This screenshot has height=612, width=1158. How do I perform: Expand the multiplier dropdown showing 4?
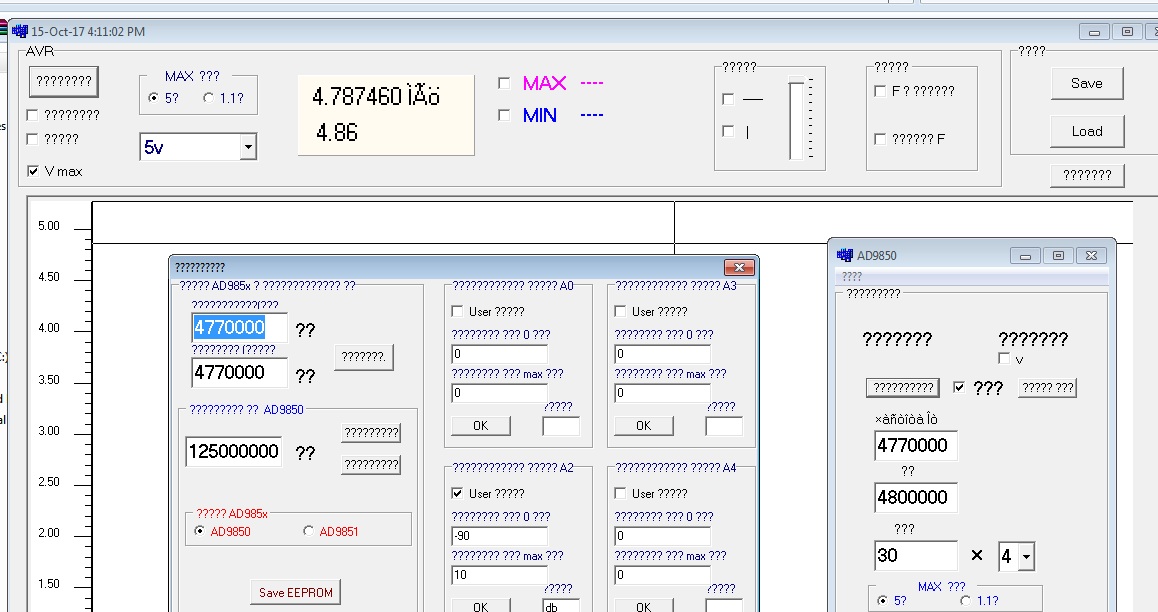[x=1026, y=557]
